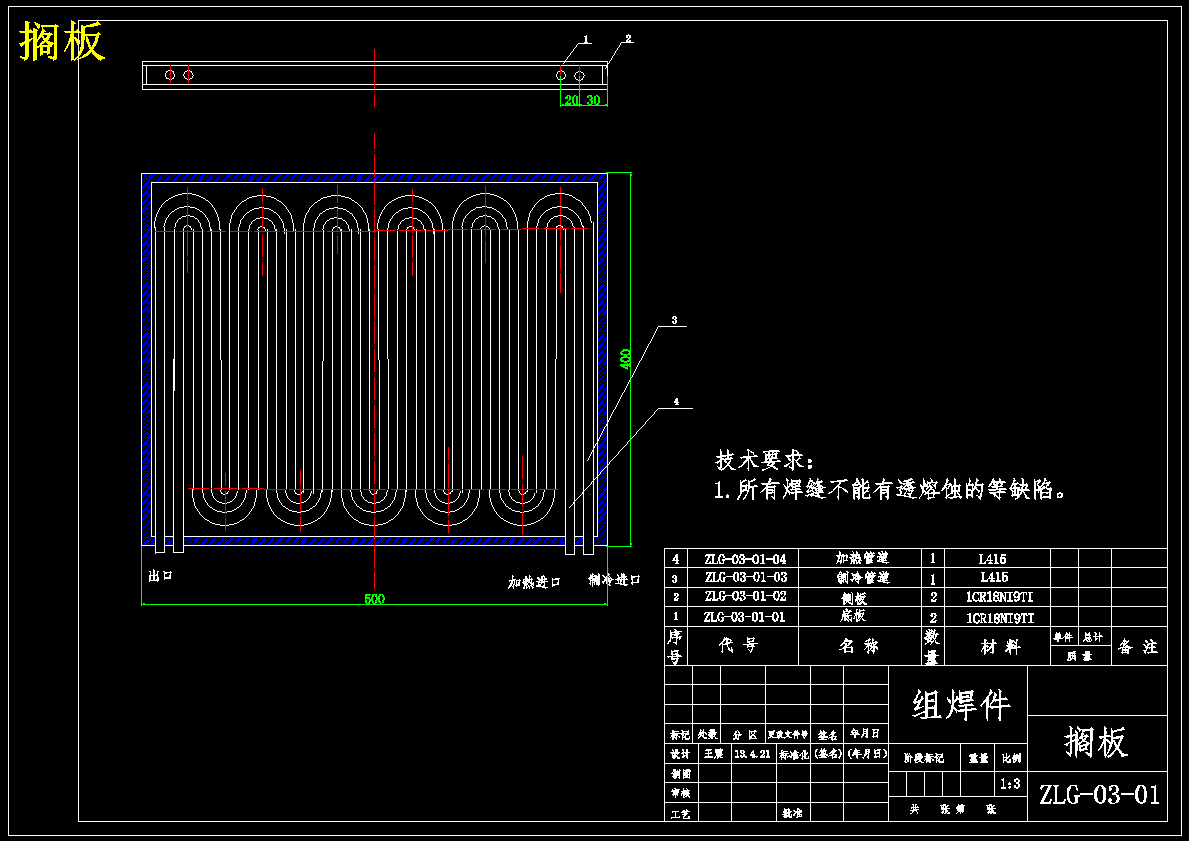Select the yellow 搁板 title text
The width and height of the screenshot is (1189, 841).
click(x=62, y=41)
